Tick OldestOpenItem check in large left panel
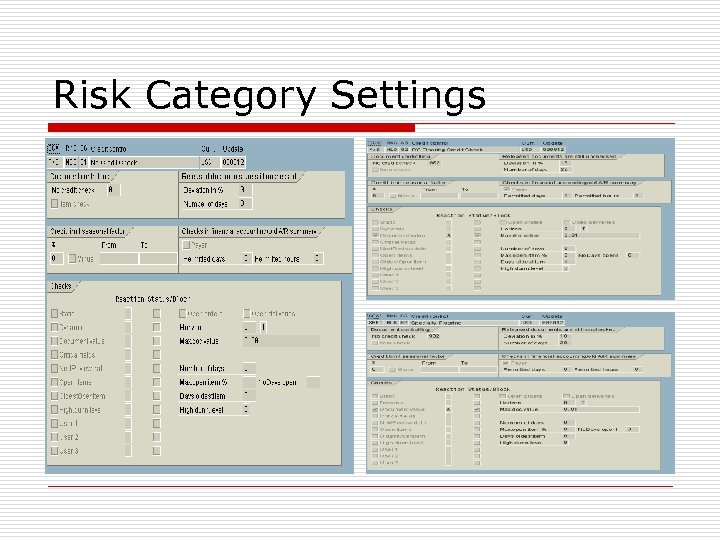Image resolution: width=720 pixels, height=540 pixels. (55, 396)
